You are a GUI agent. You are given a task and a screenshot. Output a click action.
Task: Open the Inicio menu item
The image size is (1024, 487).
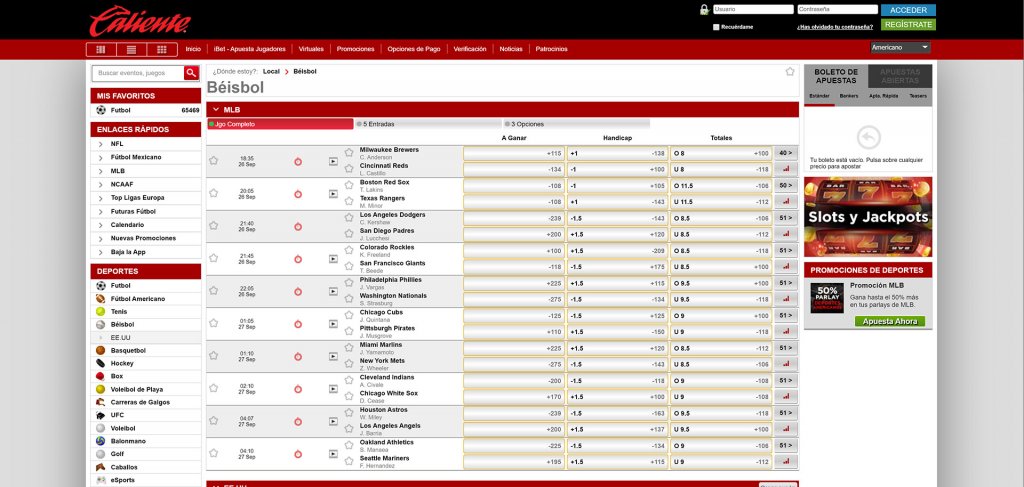[x=193, y=49]
